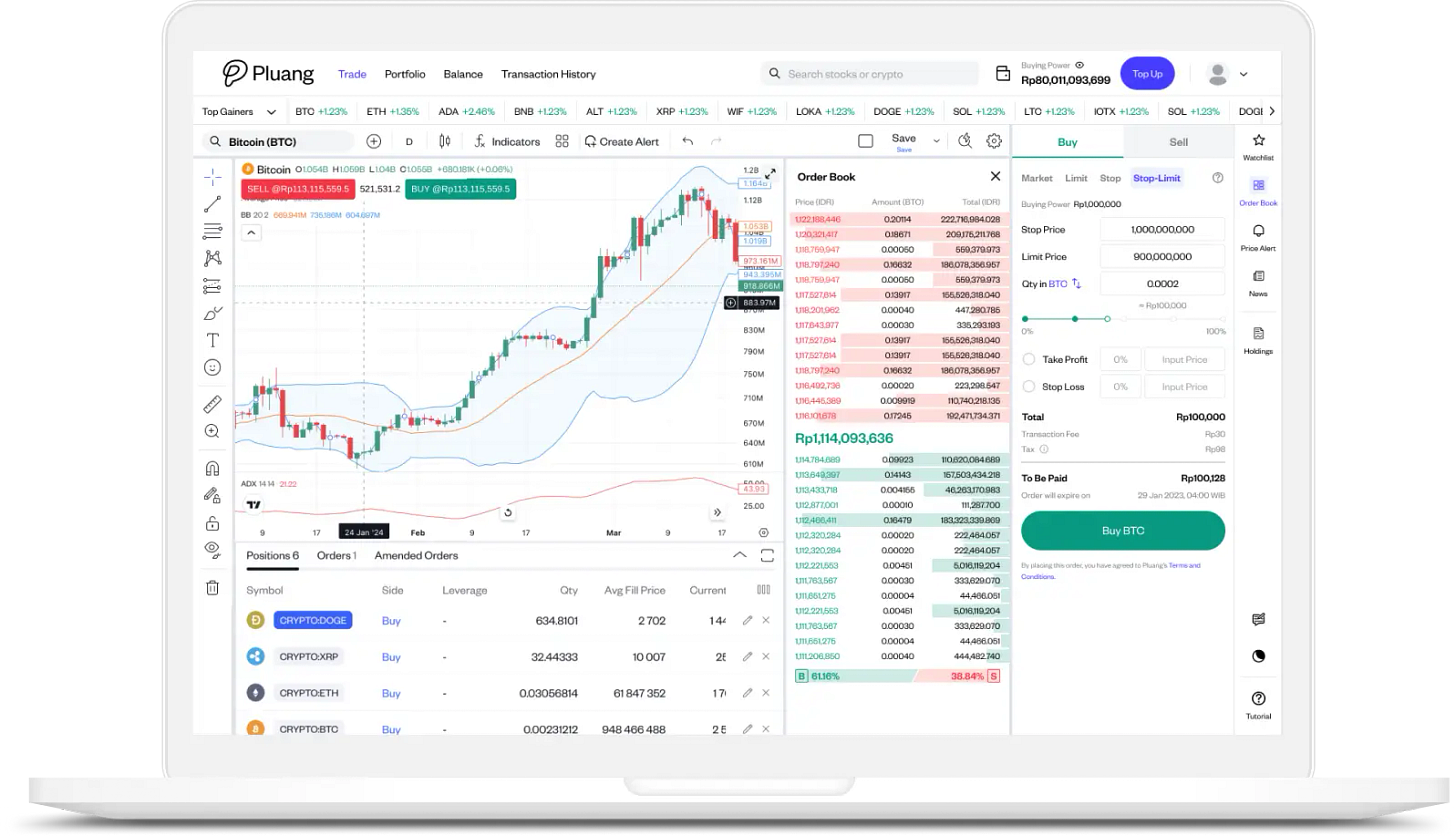
Task: Open the Balance nav tab
Action: pyautogui.click(x=463, y=74)
